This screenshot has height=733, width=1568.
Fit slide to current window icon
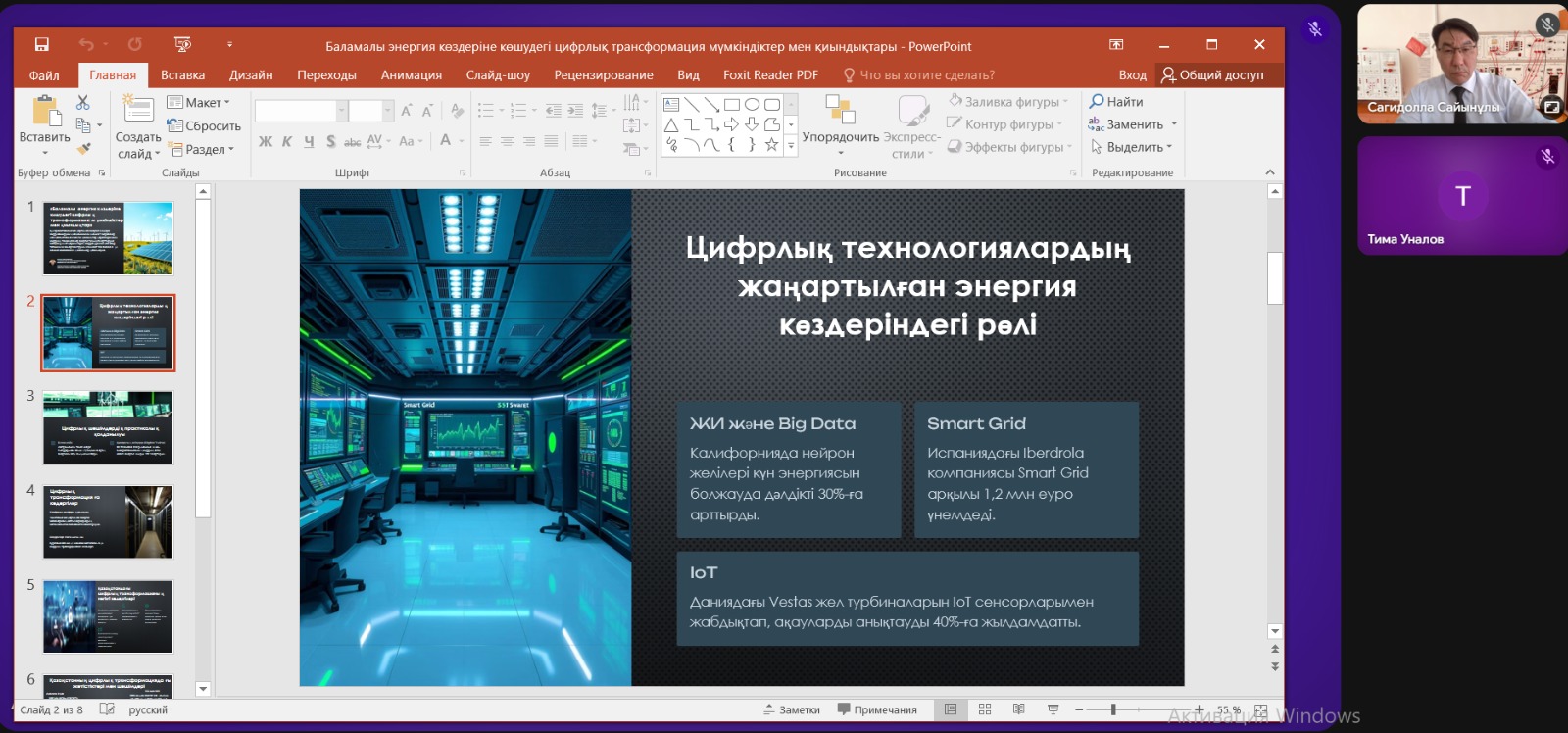pyautogui.click(x=1261, y=709)
